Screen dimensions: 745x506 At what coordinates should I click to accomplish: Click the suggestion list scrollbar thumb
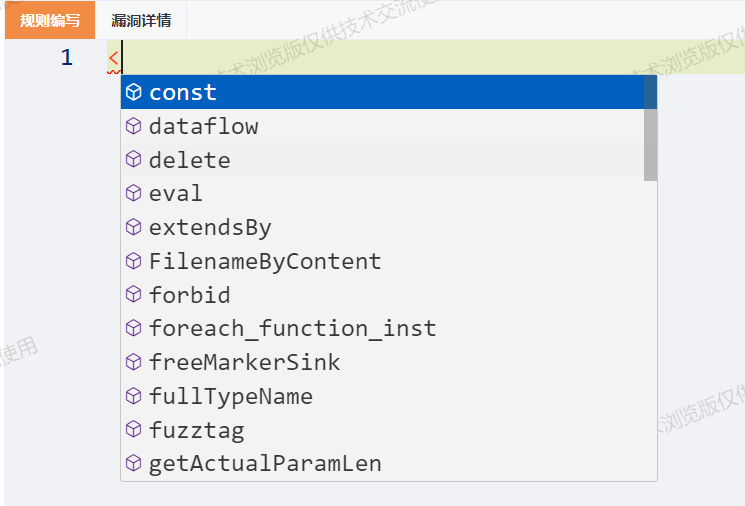[x=650, y=128]
